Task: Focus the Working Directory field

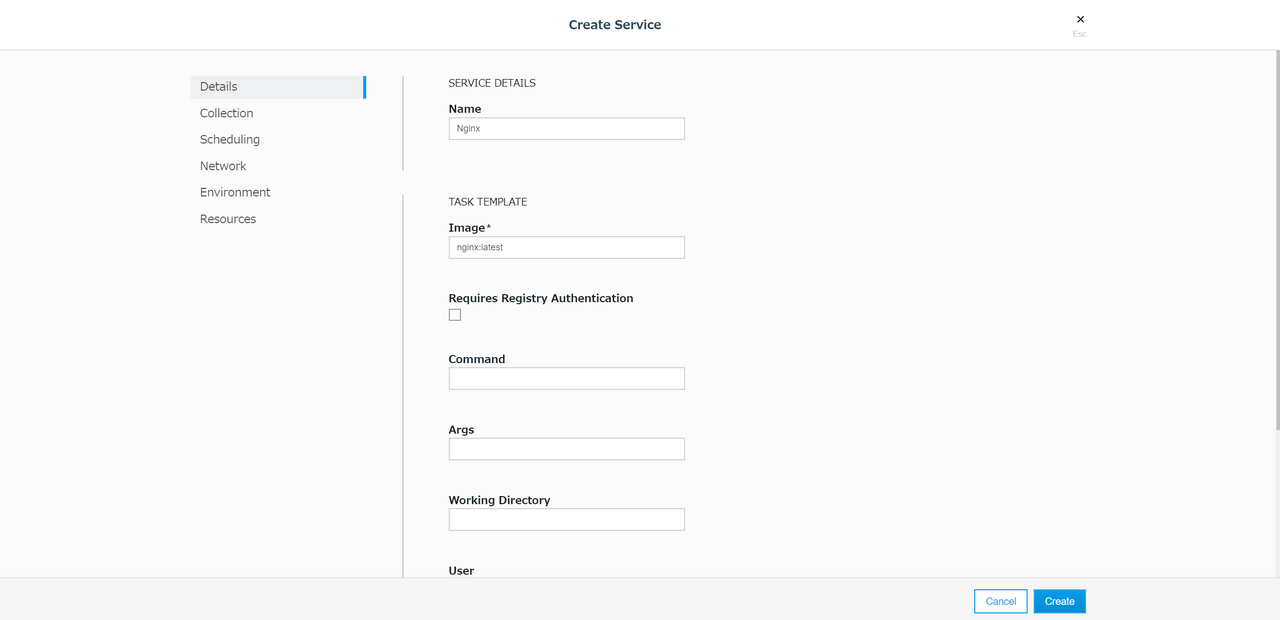Action: (x=567, y=519)
